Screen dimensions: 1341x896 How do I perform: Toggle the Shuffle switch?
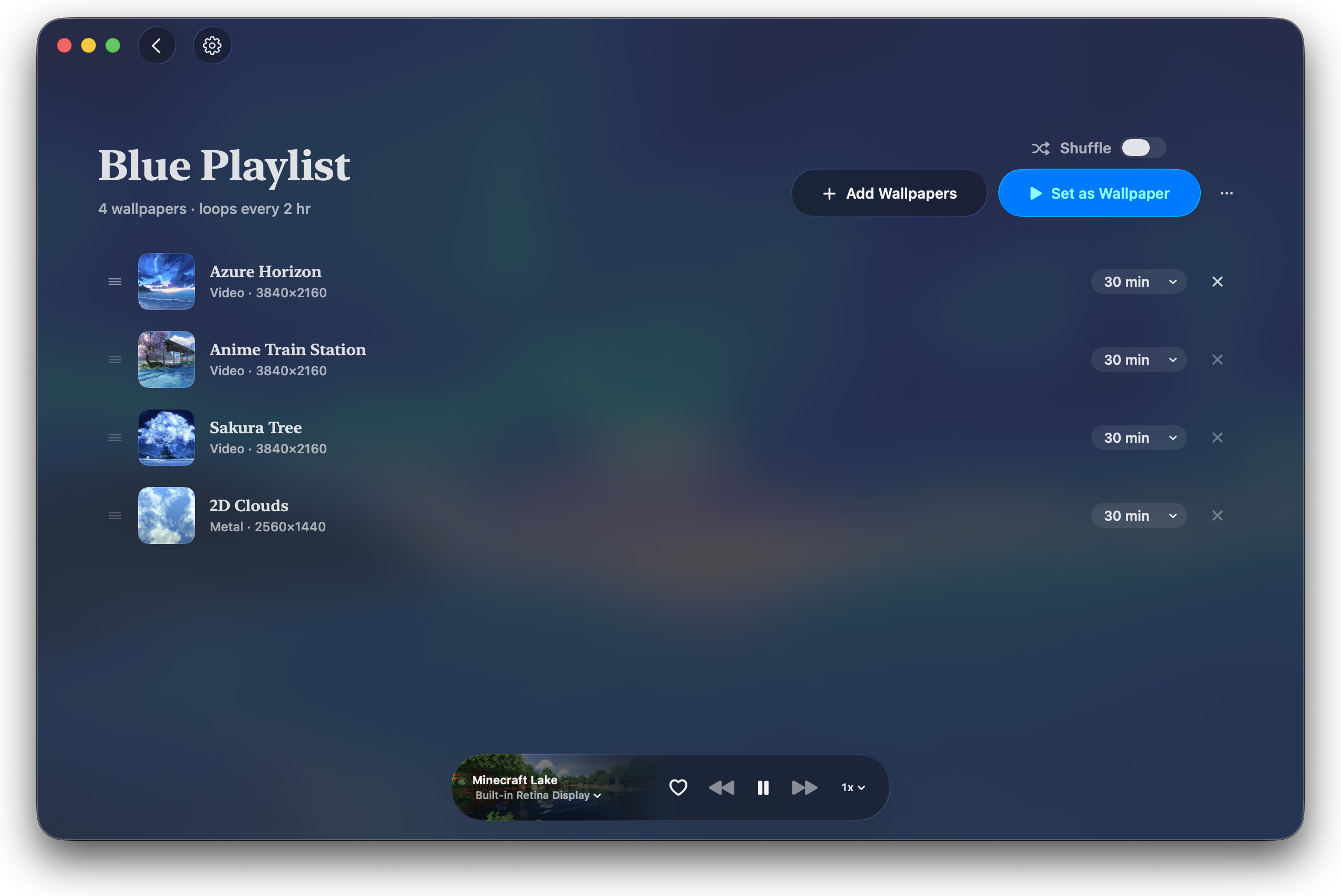[x=1143, y=148]
